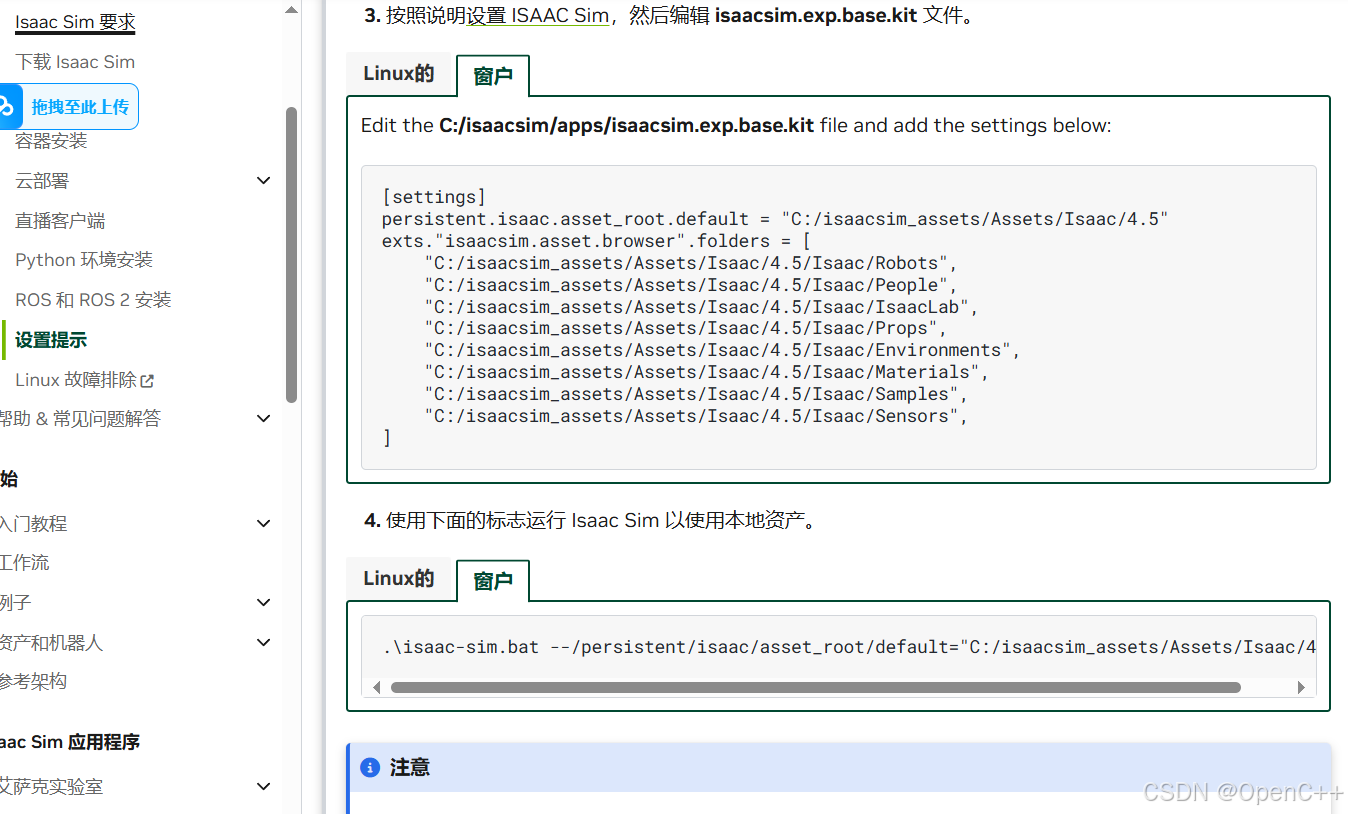Click the Isaac/People path line

691,285
